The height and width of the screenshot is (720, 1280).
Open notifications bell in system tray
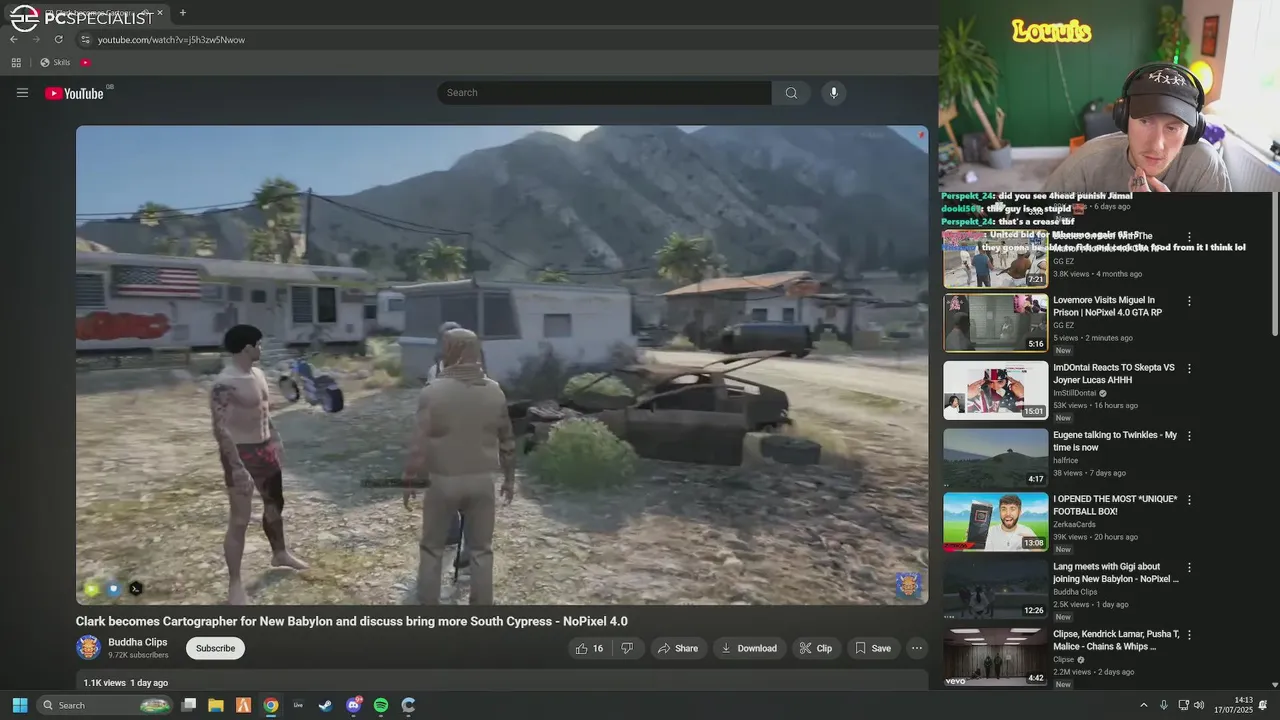click(x=1263, y=705)
